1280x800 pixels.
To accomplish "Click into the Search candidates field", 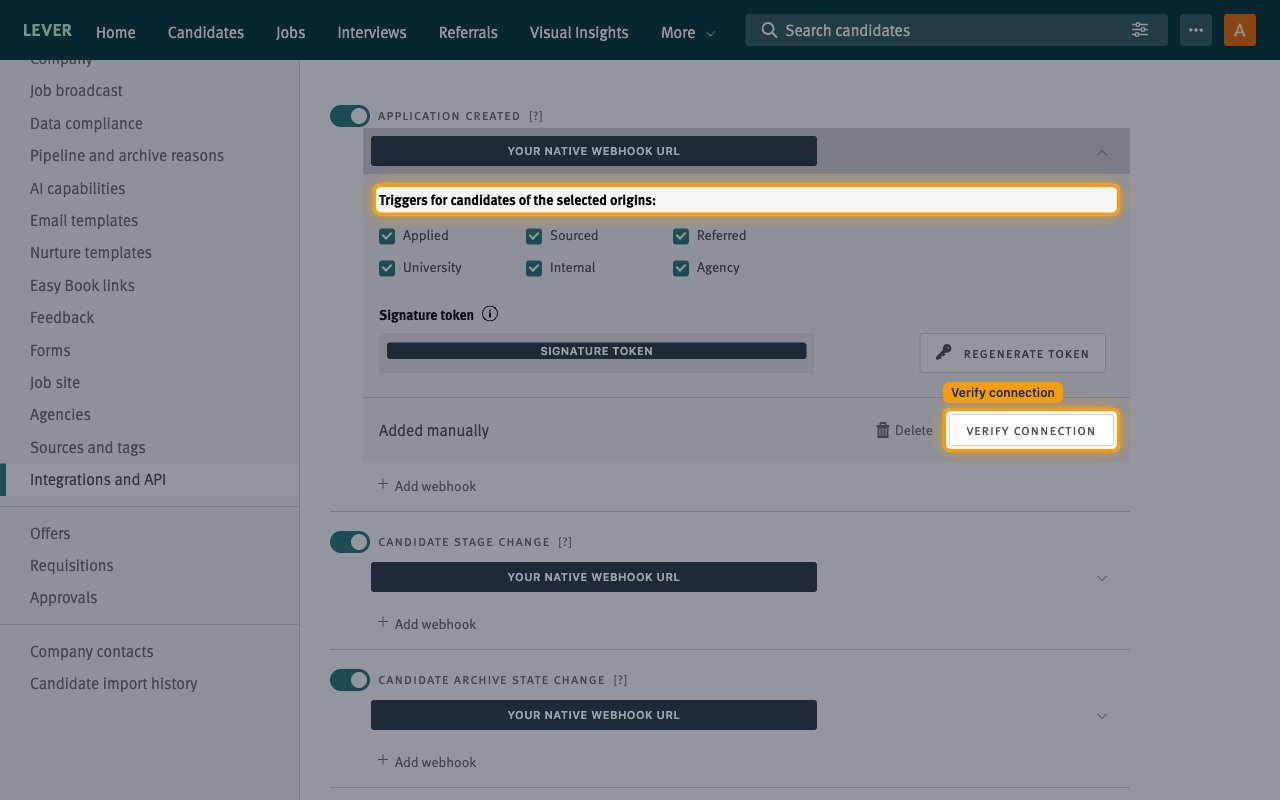I will point(956,30).
